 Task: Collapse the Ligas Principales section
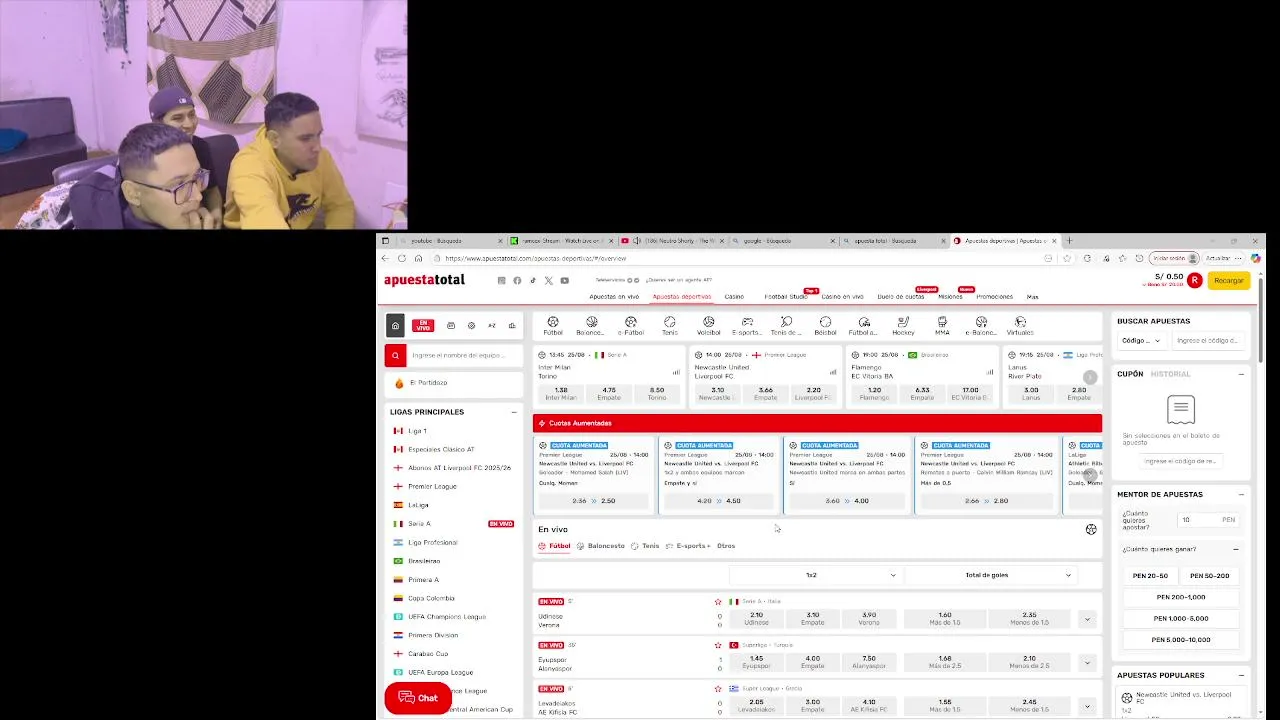pos(514,412)
